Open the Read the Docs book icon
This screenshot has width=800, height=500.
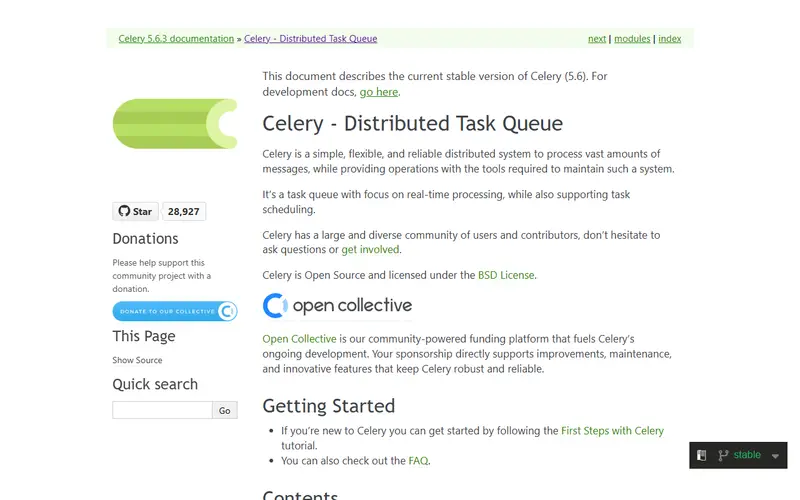[702, 455]
